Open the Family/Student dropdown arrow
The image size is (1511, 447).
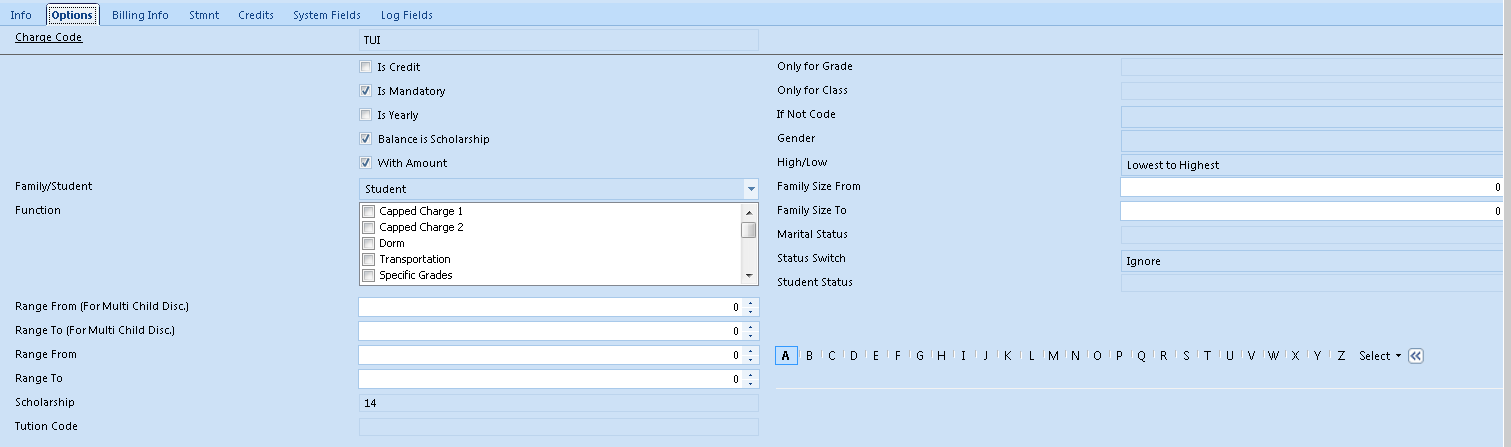point(750,189)
